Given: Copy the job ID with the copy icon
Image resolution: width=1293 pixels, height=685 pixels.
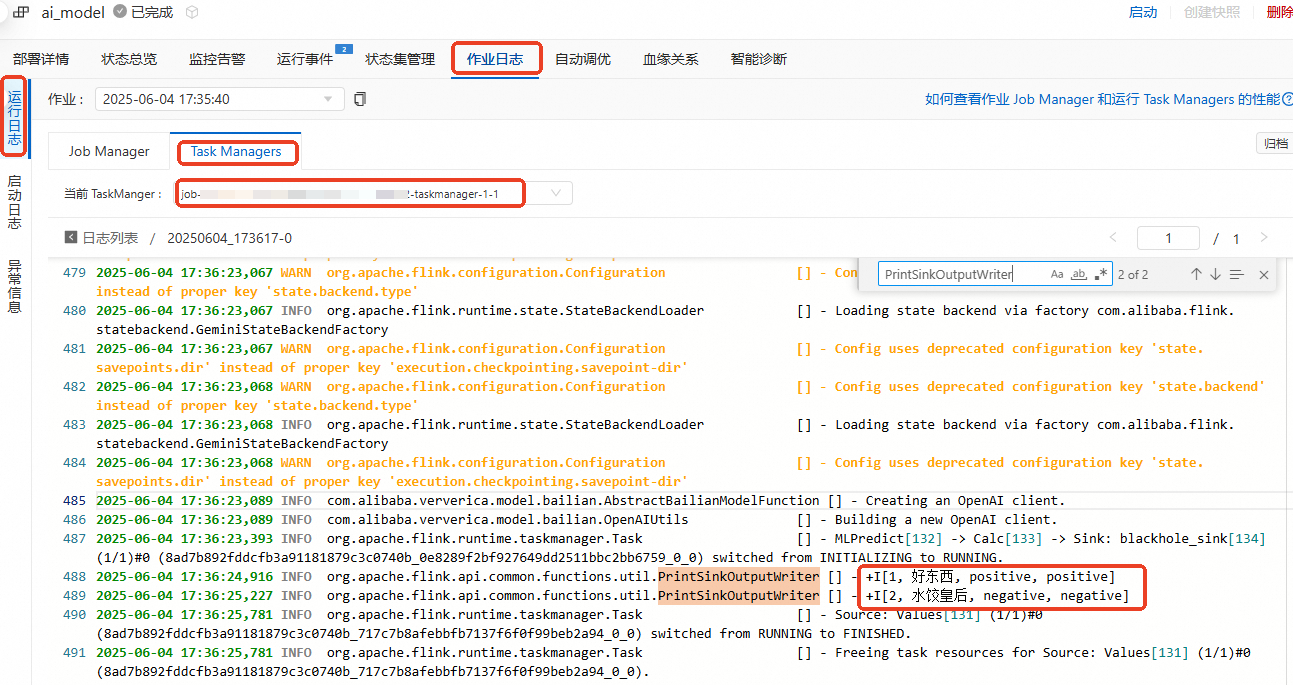Looking at the screenshot, I should tap(360, 99).
